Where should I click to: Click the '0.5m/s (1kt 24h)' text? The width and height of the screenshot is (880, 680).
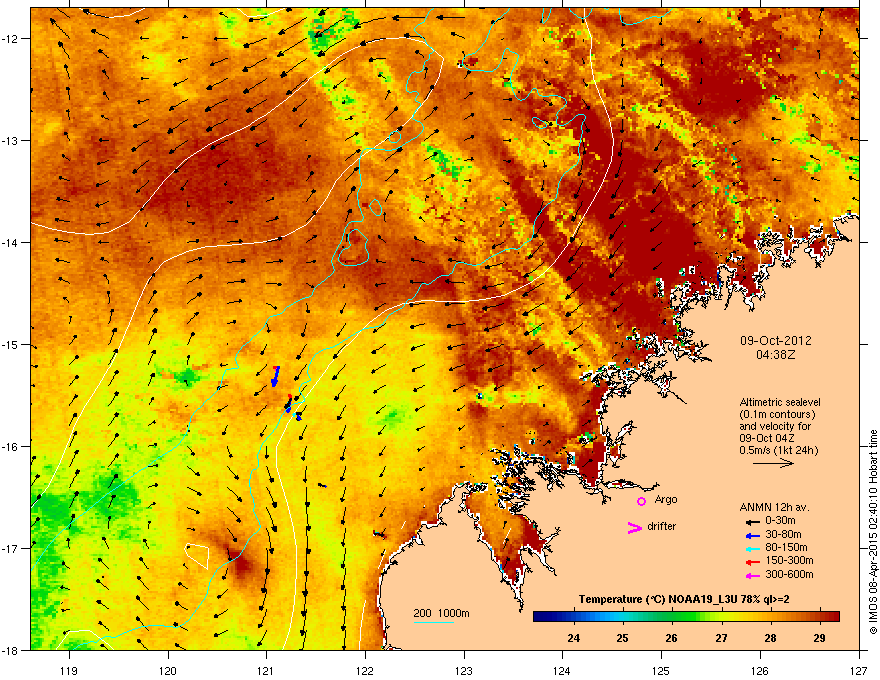[778, 450]
